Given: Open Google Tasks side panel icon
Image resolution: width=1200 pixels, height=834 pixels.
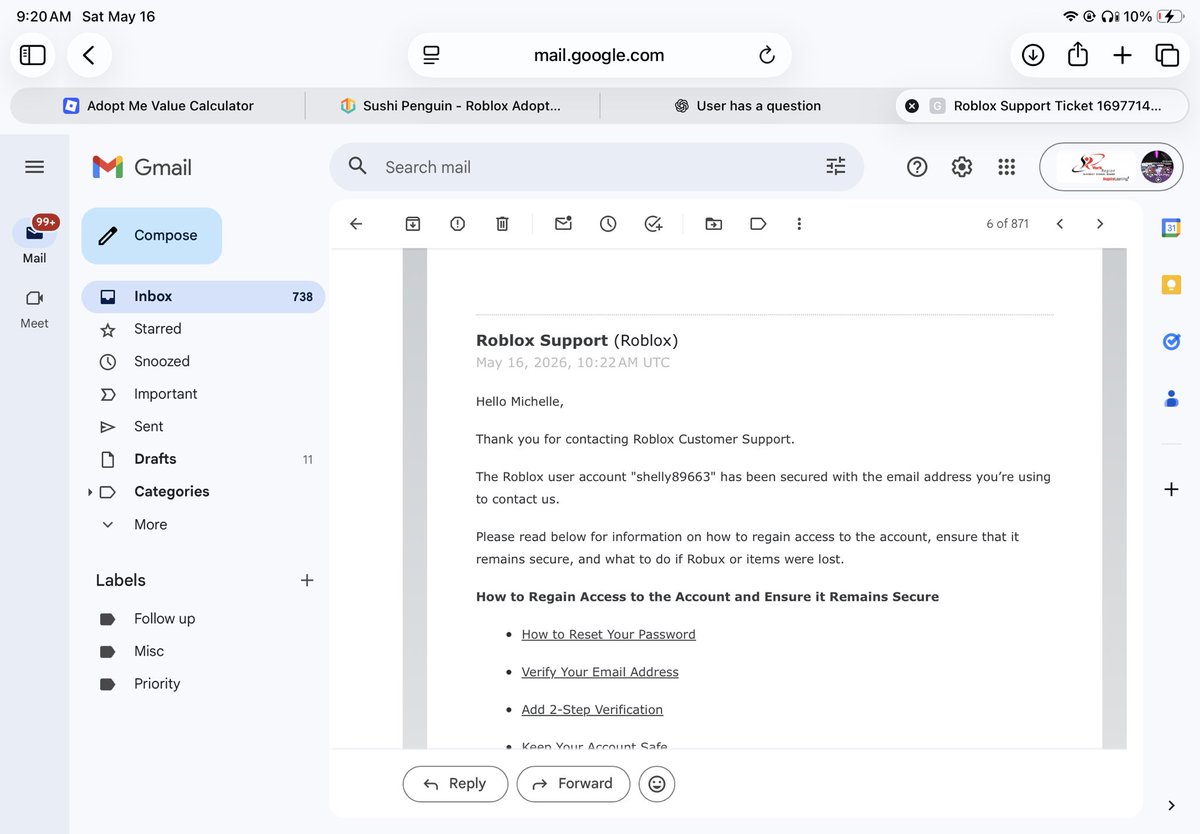Looking at the screenshot, I should coord(1171,342).
